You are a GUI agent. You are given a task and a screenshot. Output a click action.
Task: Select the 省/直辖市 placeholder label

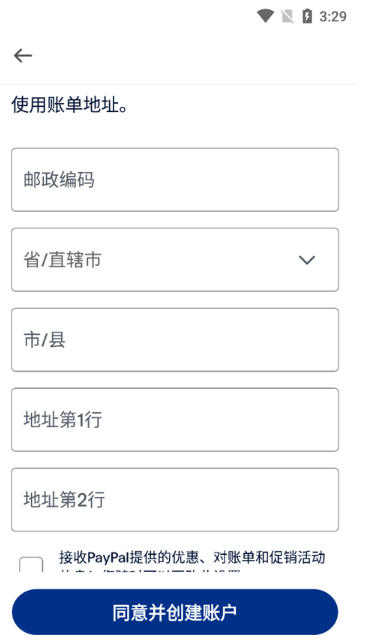(x=62, y=260)
